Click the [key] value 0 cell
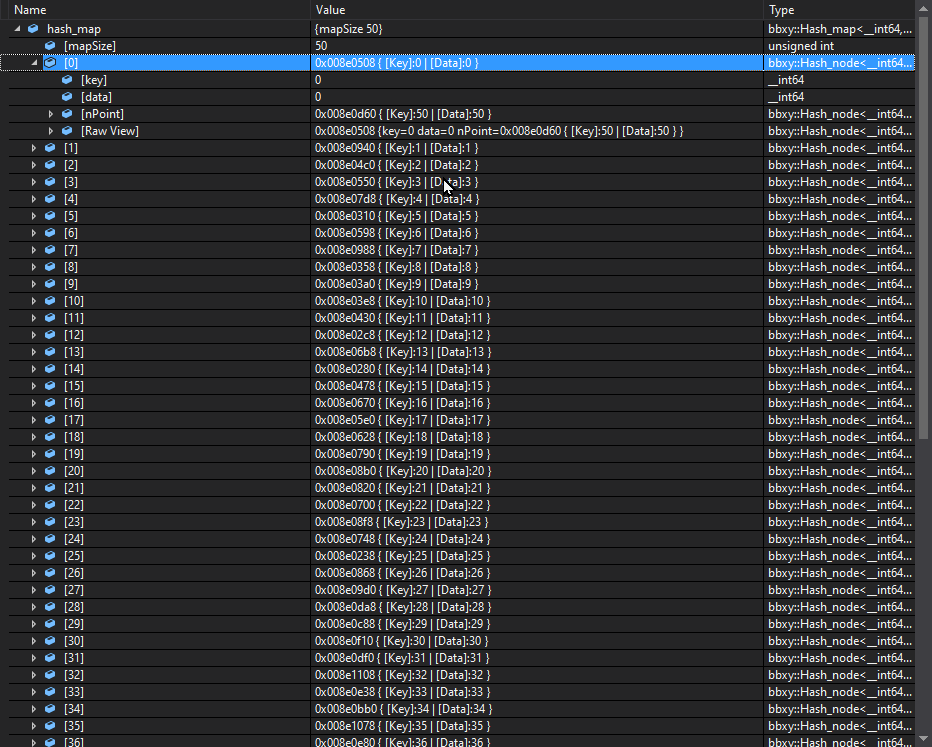The image size is (932, 747). tap(318, 80)
